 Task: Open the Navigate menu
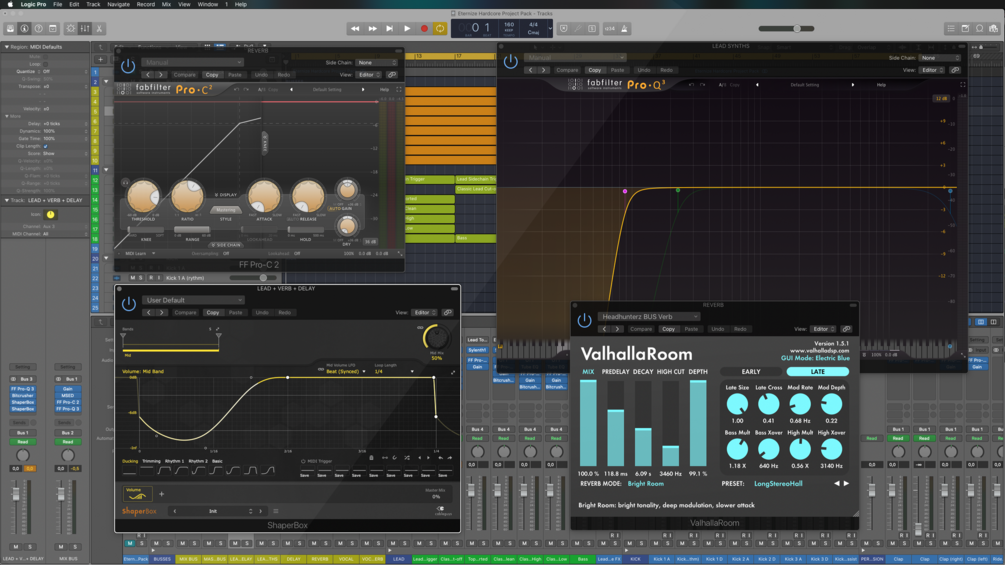[x=119, y=4]
